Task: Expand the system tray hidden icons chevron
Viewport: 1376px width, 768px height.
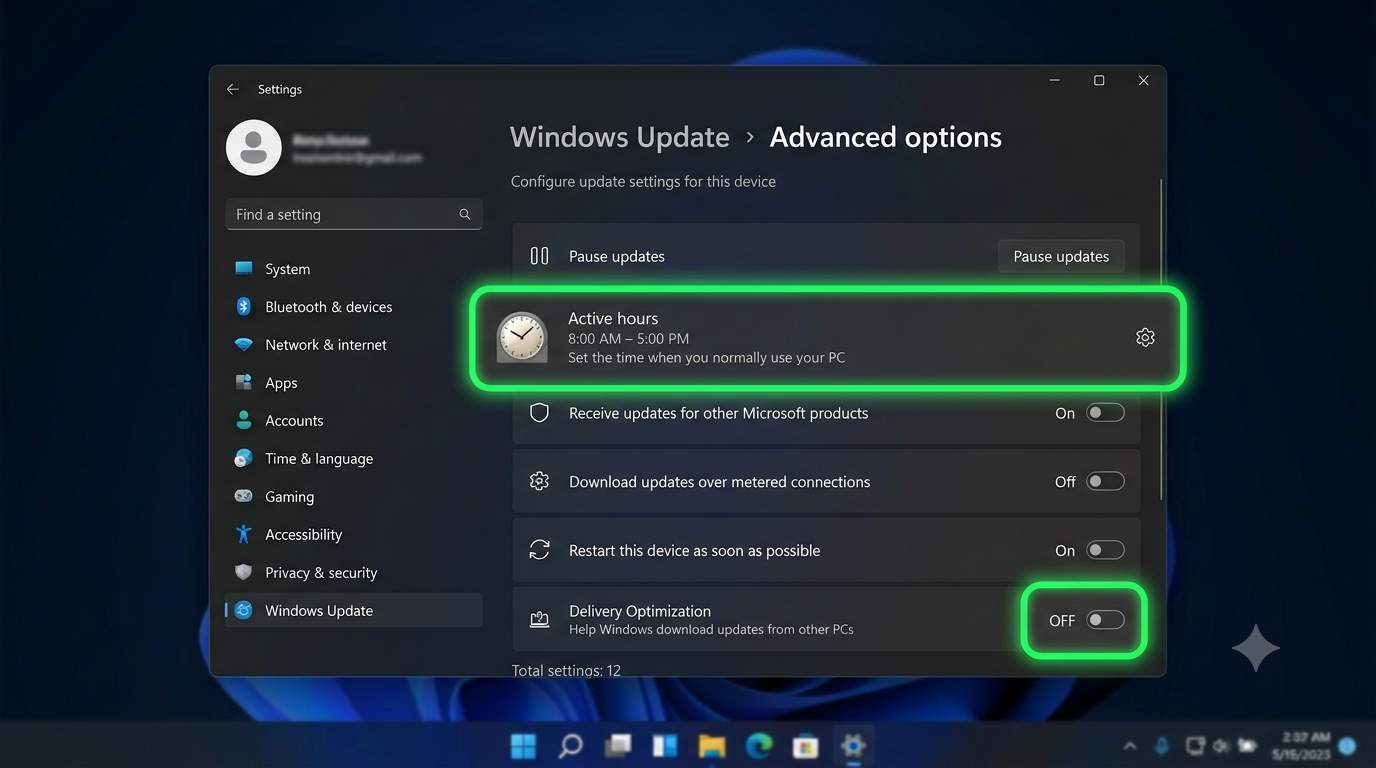Action: coord(1130,746)
